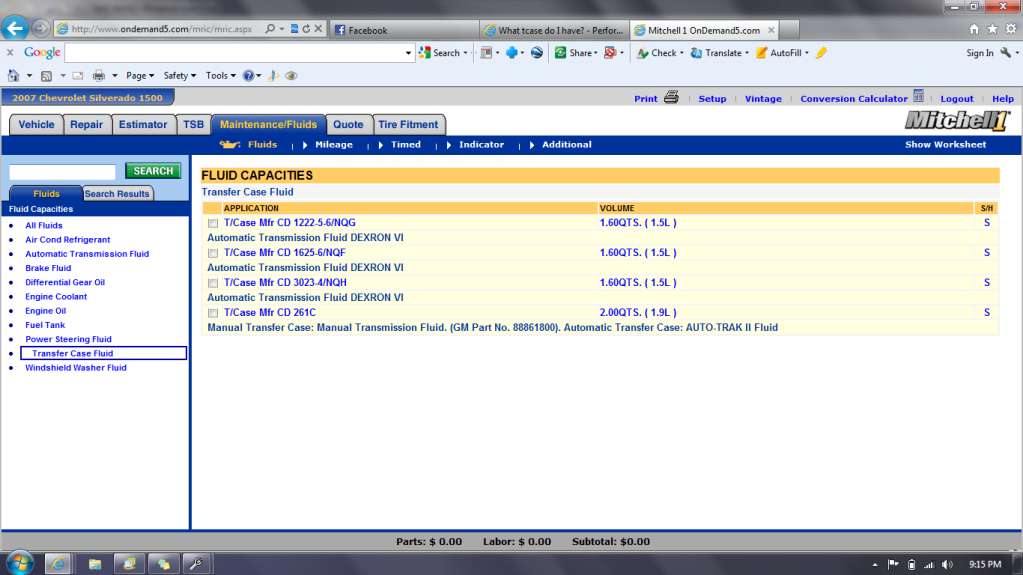Click the popup blocker icon in Google toolbar
The image size is (1023, 575).
(610, 53)
